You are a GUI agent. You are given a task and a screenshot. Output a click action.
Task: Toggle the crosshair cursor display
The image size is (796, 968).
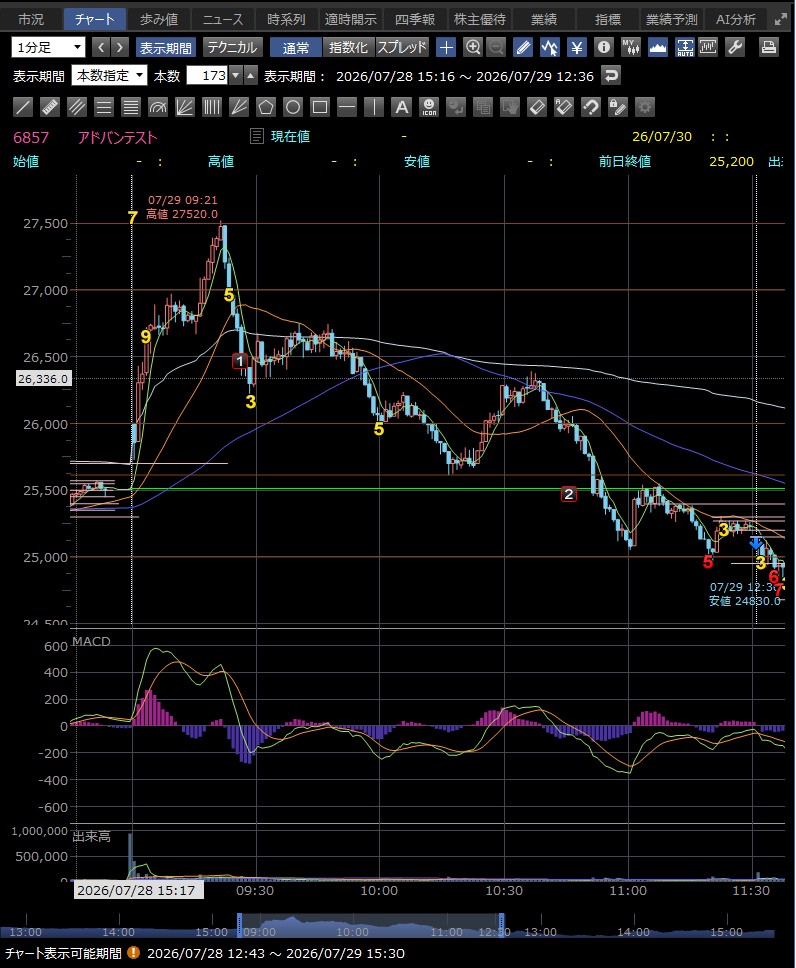446,47
